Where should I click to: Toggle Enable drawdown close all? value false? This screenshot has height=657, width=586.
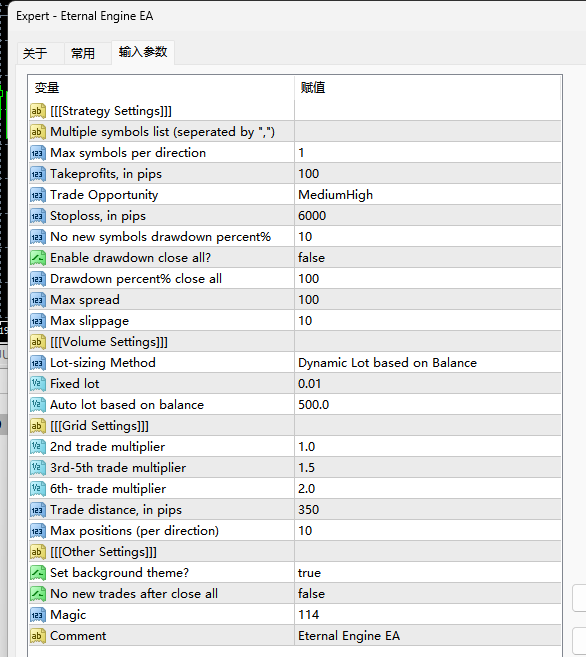428,258
